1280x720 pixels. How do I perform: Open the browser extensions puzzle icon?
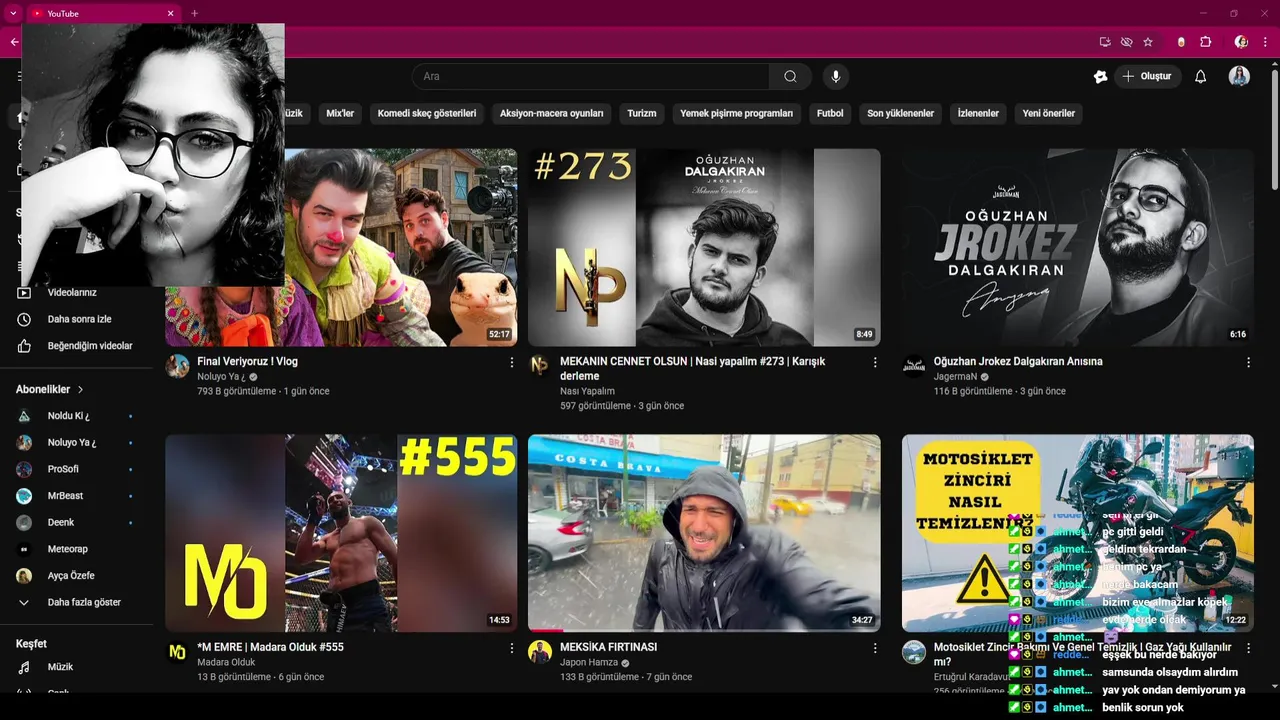[x=1205, y=42]
